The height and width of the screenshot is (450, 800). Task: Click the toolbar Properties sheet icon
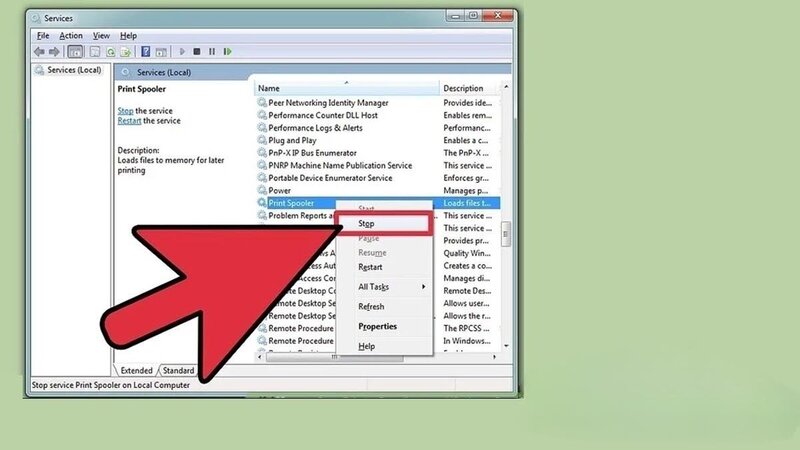click(95, 52)
